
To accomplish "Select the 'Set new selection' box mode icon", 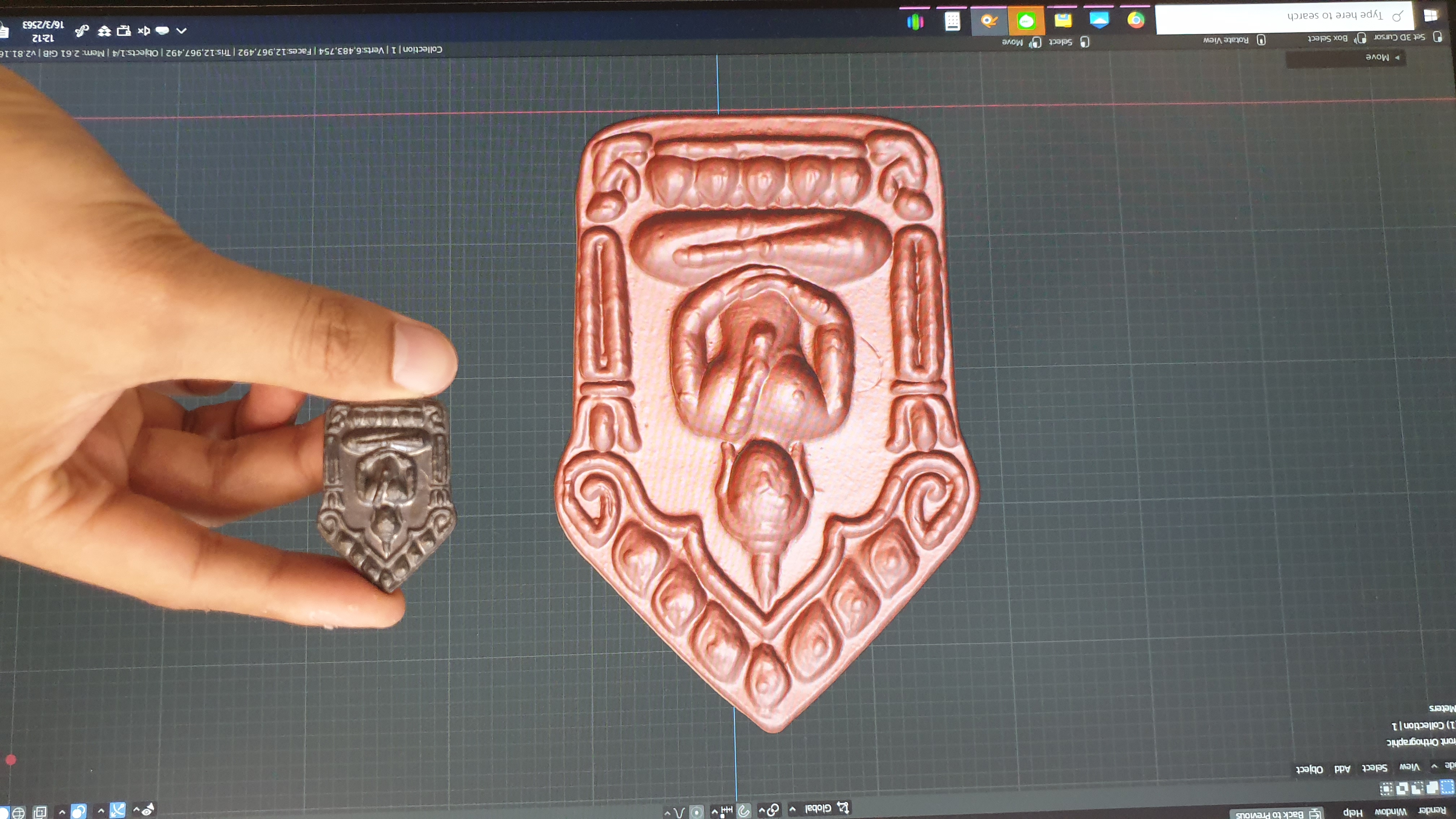I will pos(1447,787).
